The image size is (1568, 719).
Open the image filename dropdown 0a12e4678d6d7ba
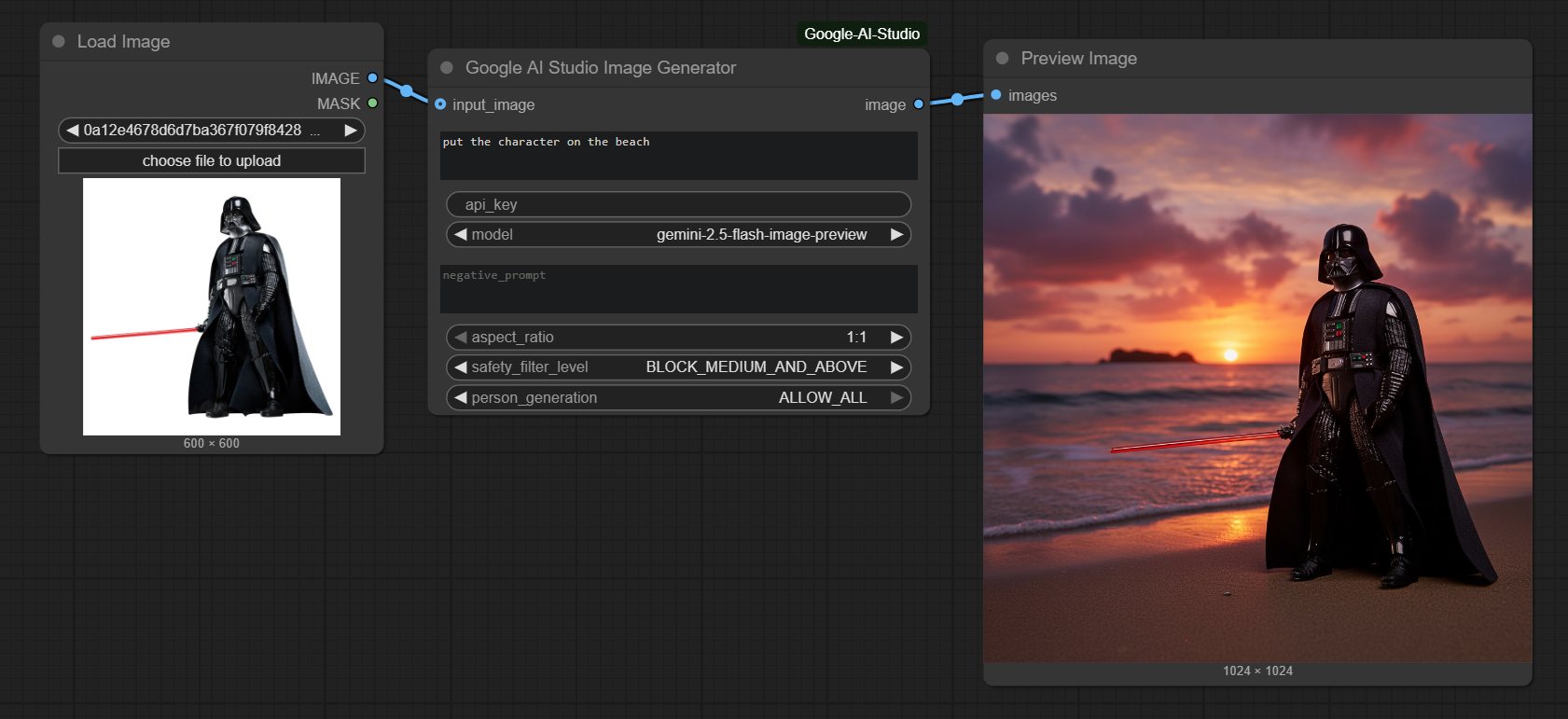tap(211, 131)
